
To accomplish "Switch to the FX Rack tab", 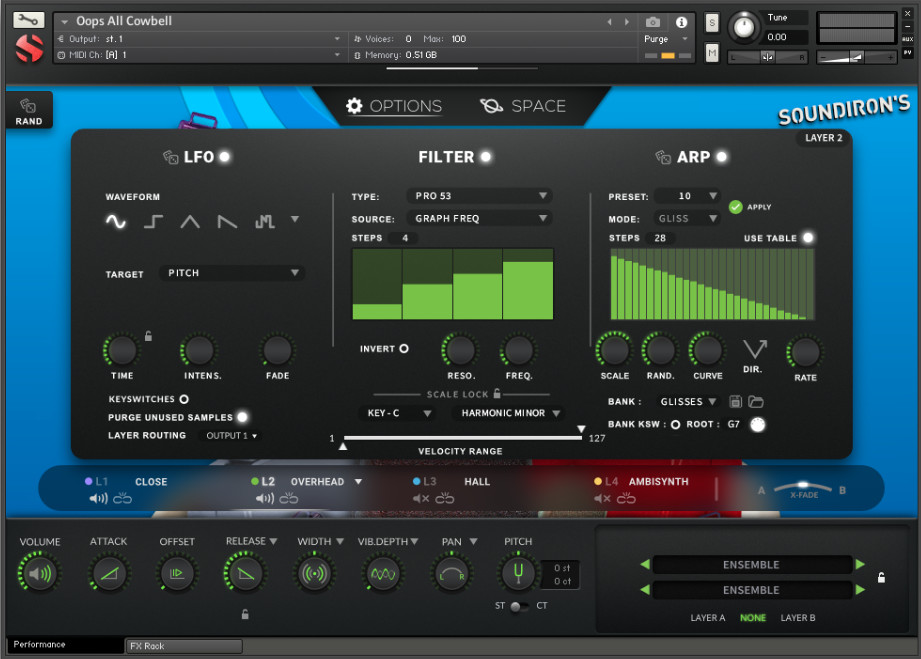I will 184,646.
